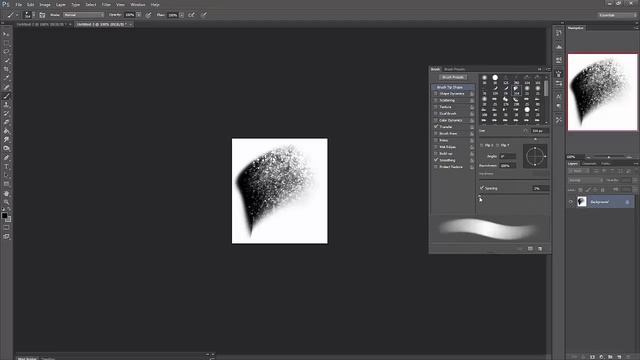Select the Rectangular Marquee tool
Screen dimensions: 640x360
[x=6, y=43]
